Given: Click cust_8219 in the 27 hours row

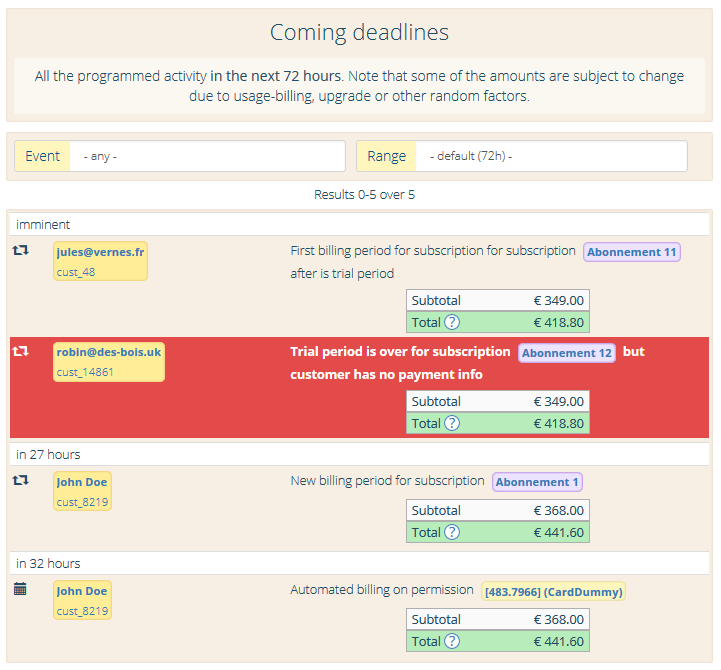Looking at the screenshot, I should pyautogui.click(x=82, y=502).
